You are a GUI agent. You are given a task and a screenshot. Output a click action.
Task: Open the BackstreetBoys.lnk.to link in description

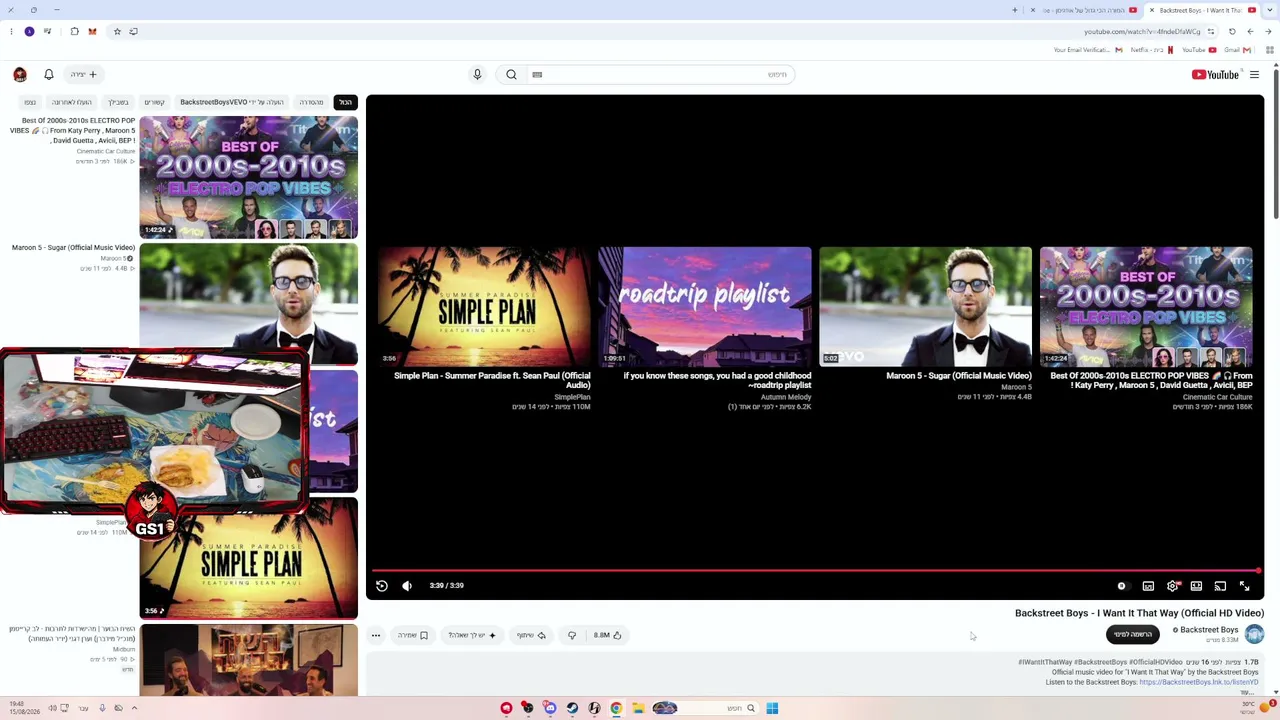point(1199,682)
